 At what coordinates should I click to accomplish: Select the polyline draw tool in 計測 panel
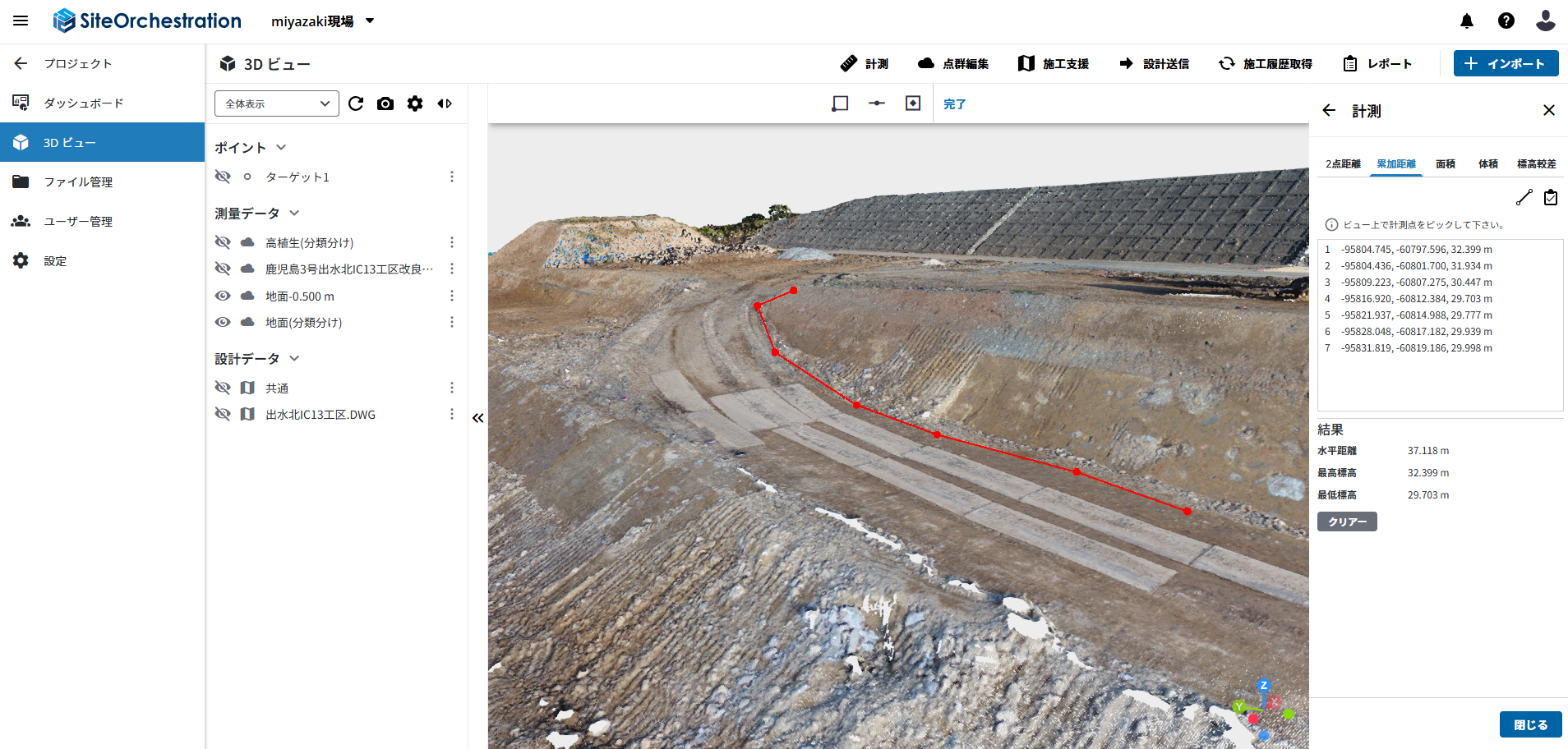[x=1524, y=197]
